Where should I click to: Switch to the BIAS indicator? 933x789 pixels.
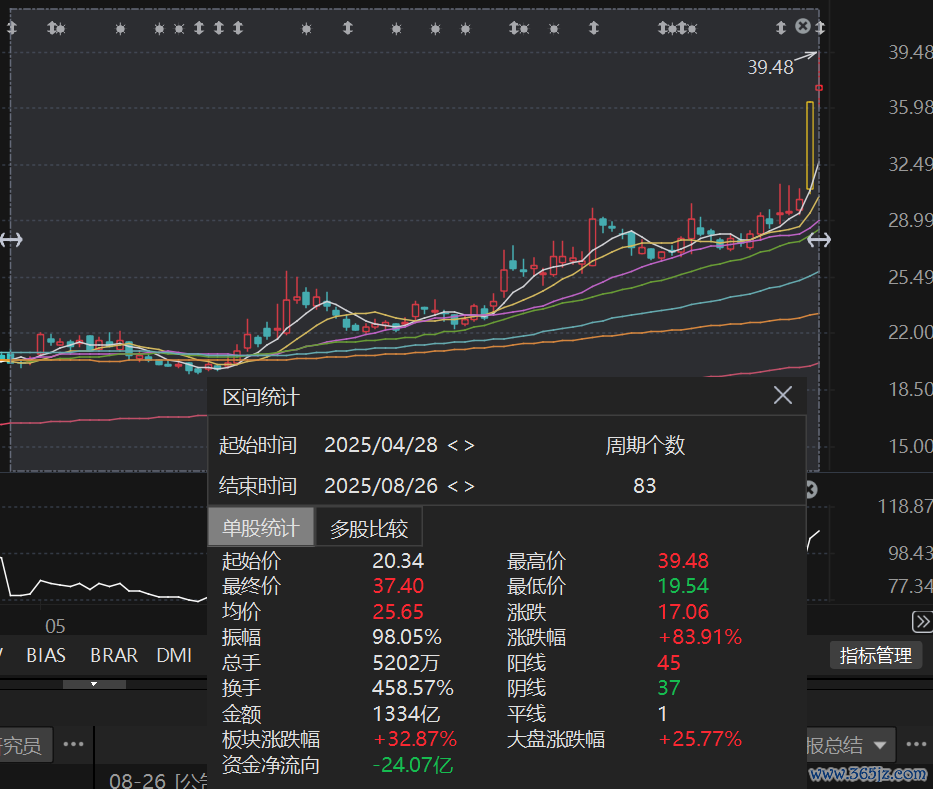pos(46,656)
